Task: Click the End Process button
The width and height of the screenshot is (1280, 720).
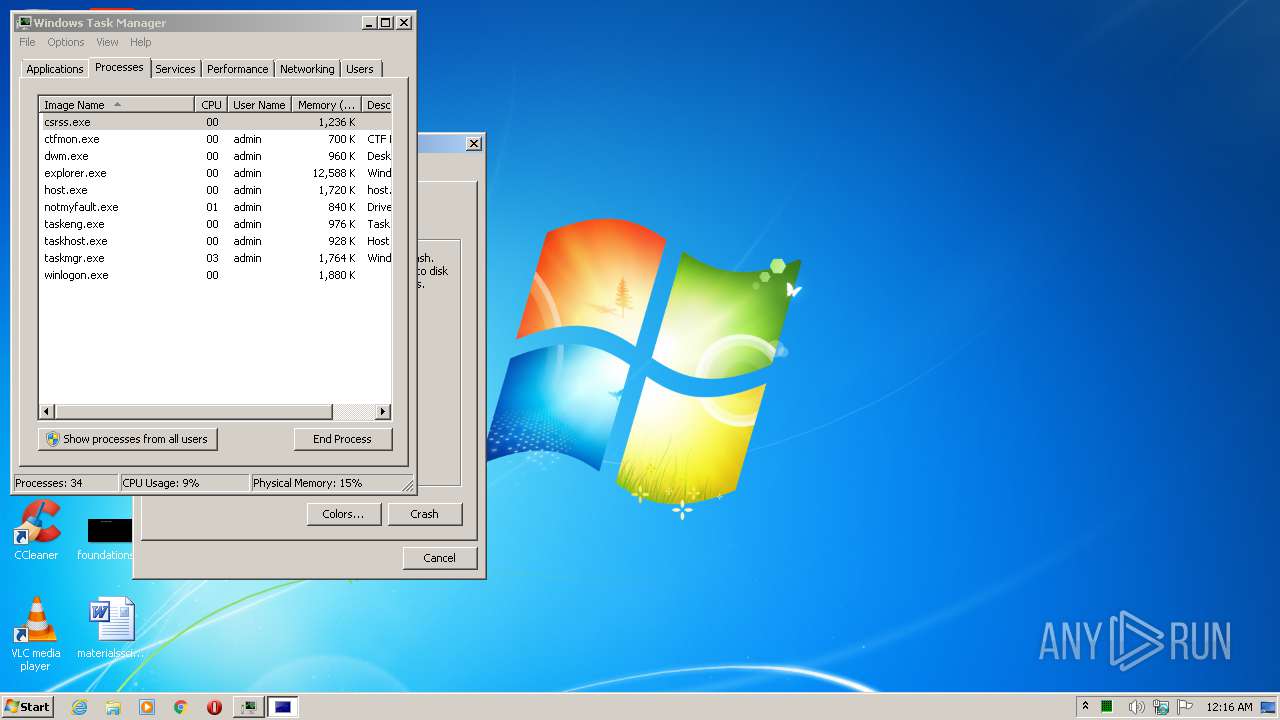Action: click(x=343, y=439)
